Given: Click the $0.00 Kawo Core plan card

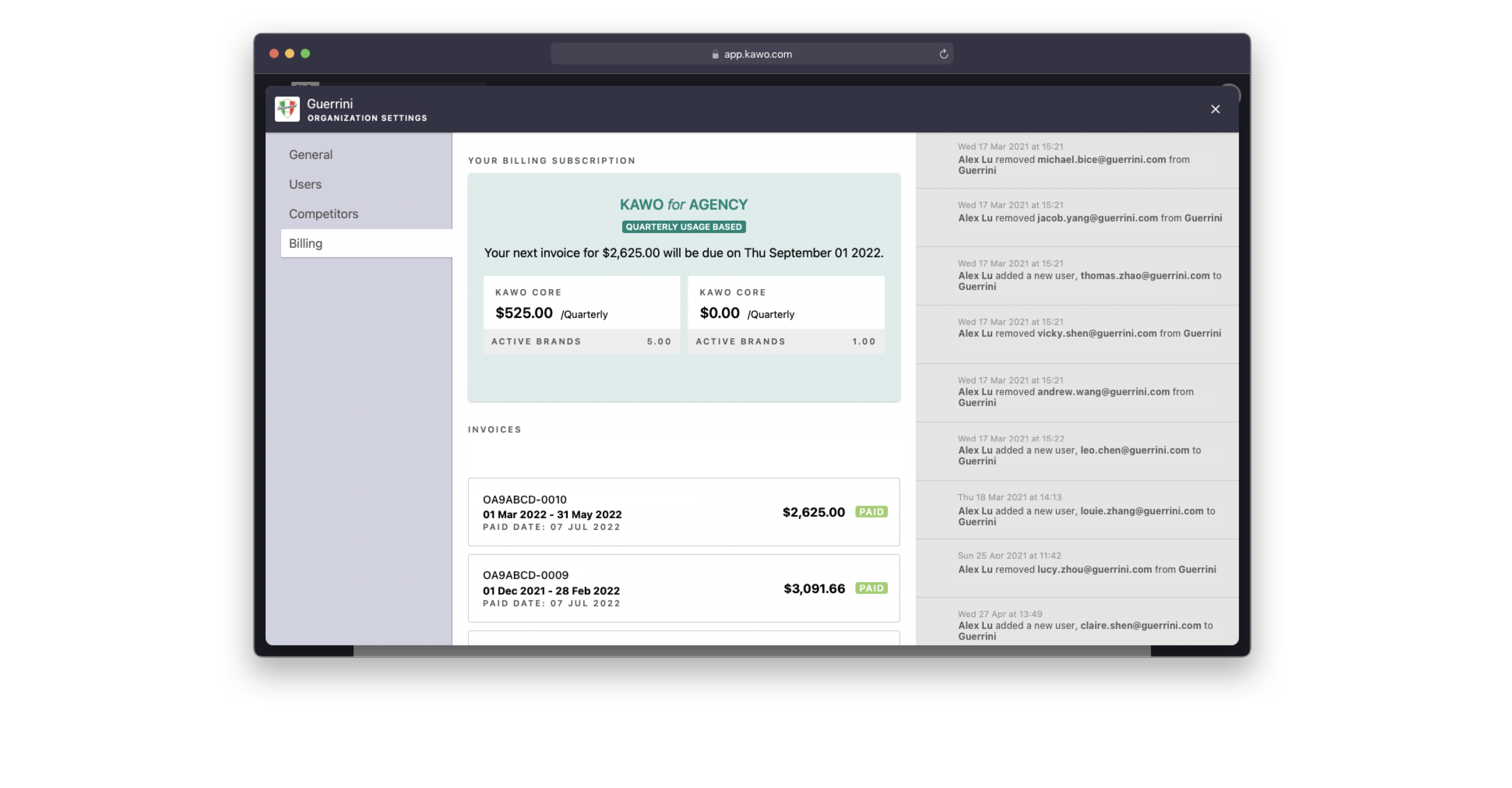Looking at the screenshot, I should tap(786, 315).
